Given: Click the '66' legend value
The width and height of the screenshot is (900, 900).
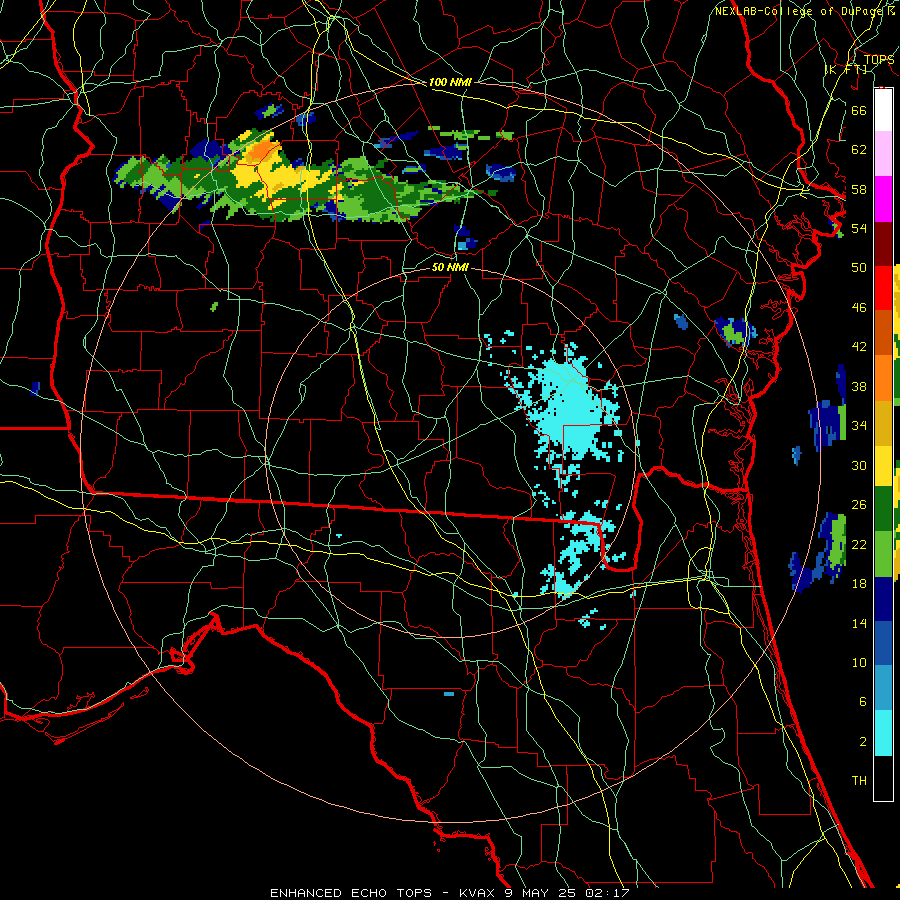Looking at the screenshot, I should pyautogui.click(x=859, y=110).
